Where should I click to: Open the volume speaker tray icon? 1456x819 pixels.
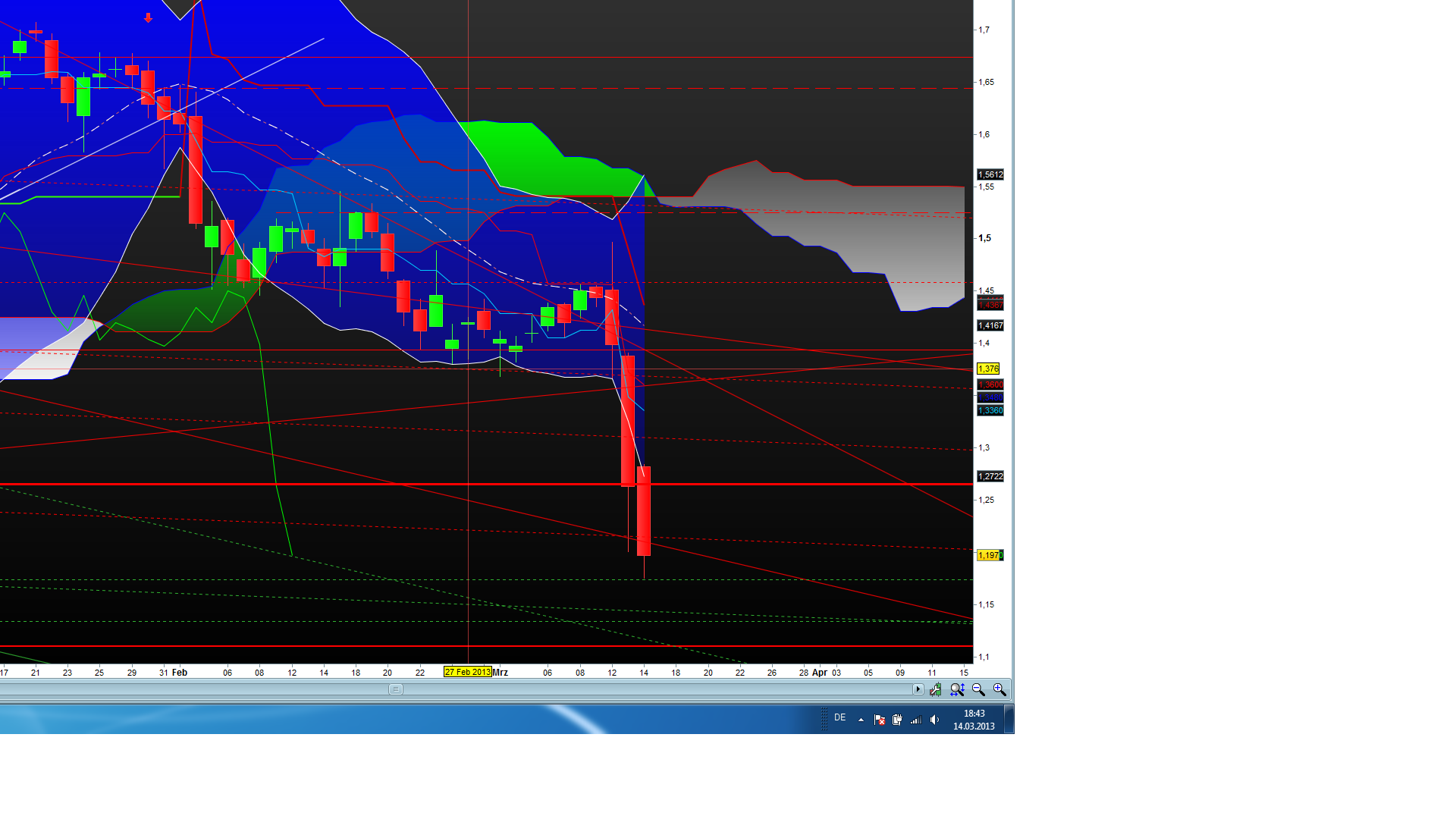point(934,720)
